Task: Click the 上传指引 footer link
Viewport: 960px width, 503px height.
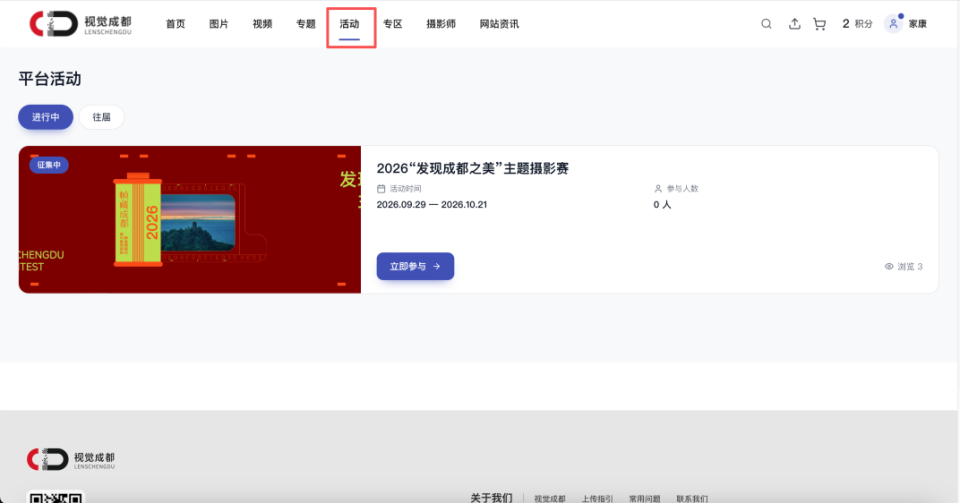Action: coord(597,498)
